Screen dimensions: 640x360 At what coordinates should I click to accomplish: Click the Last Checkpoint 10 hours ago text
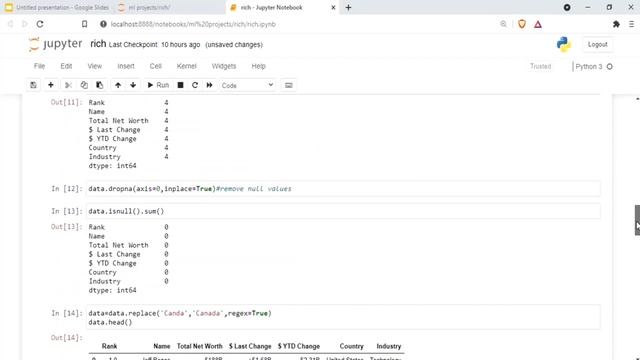[x=154, y=44]
